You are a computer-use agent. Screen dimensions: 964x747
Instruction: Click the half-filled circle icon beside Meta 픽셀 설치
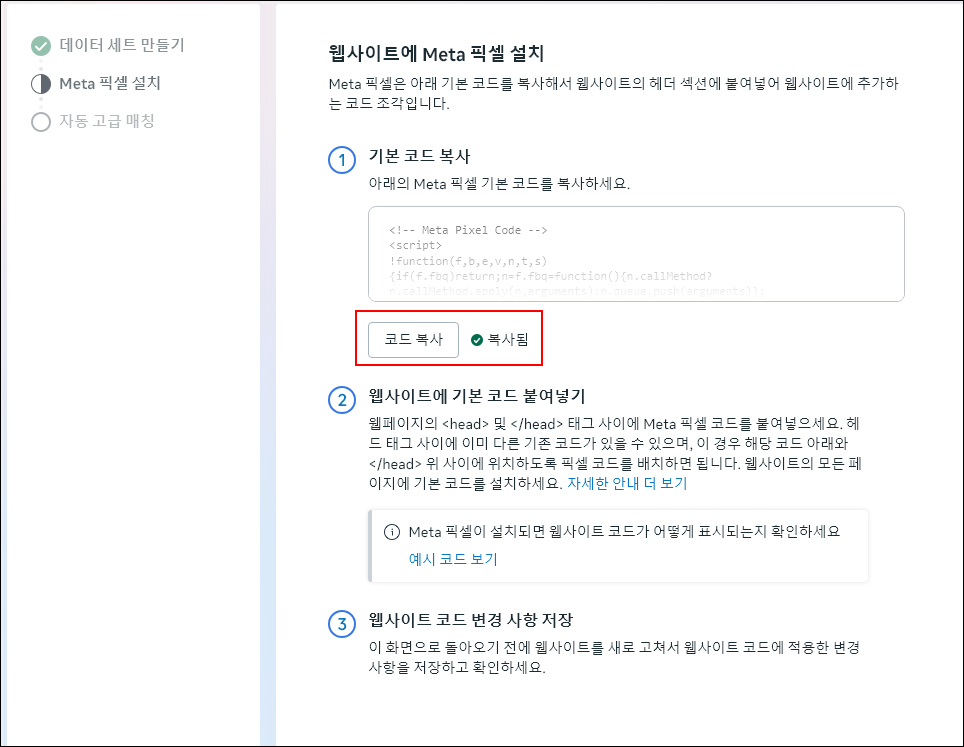coord(40,84)
